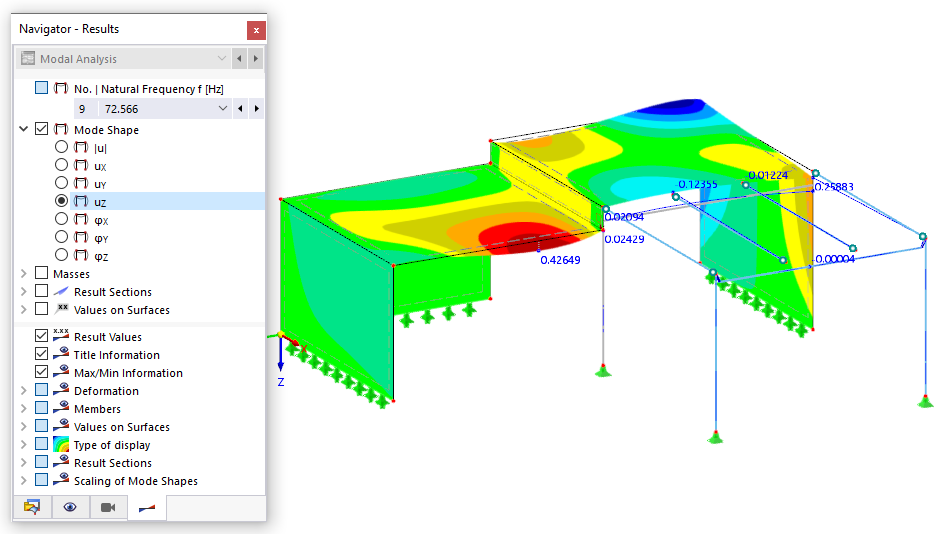Image resolution: width=937 pixels, height=534 pixels.
Task: Go to previous analysis type arrow
Action: click(240, 59)
